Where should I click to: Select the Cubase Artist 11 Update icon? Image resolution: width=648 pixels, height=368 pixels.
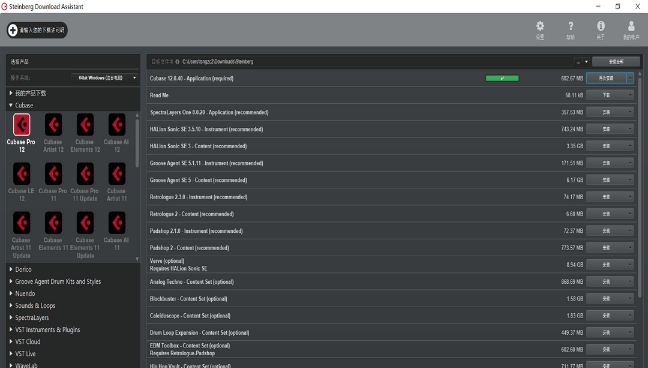pyautogui.click(x=21, y=223)
